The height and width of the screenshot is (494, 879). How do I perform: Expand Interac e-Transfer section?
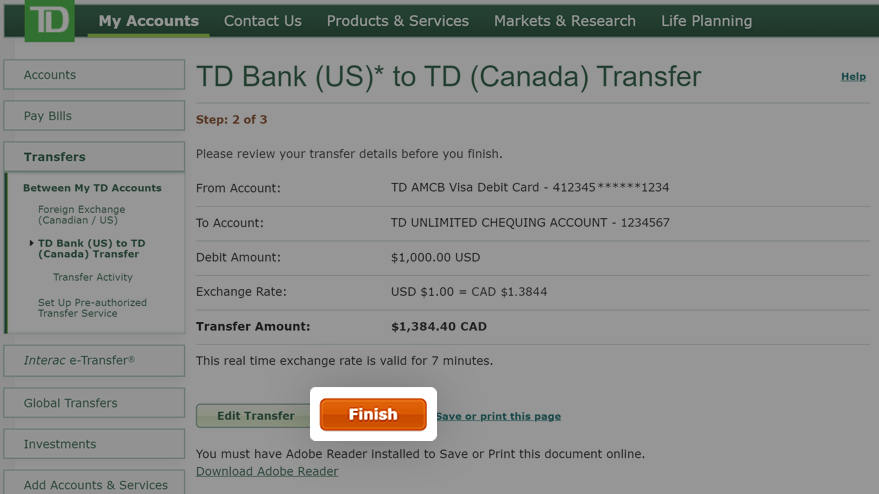(x=94, y=361)
